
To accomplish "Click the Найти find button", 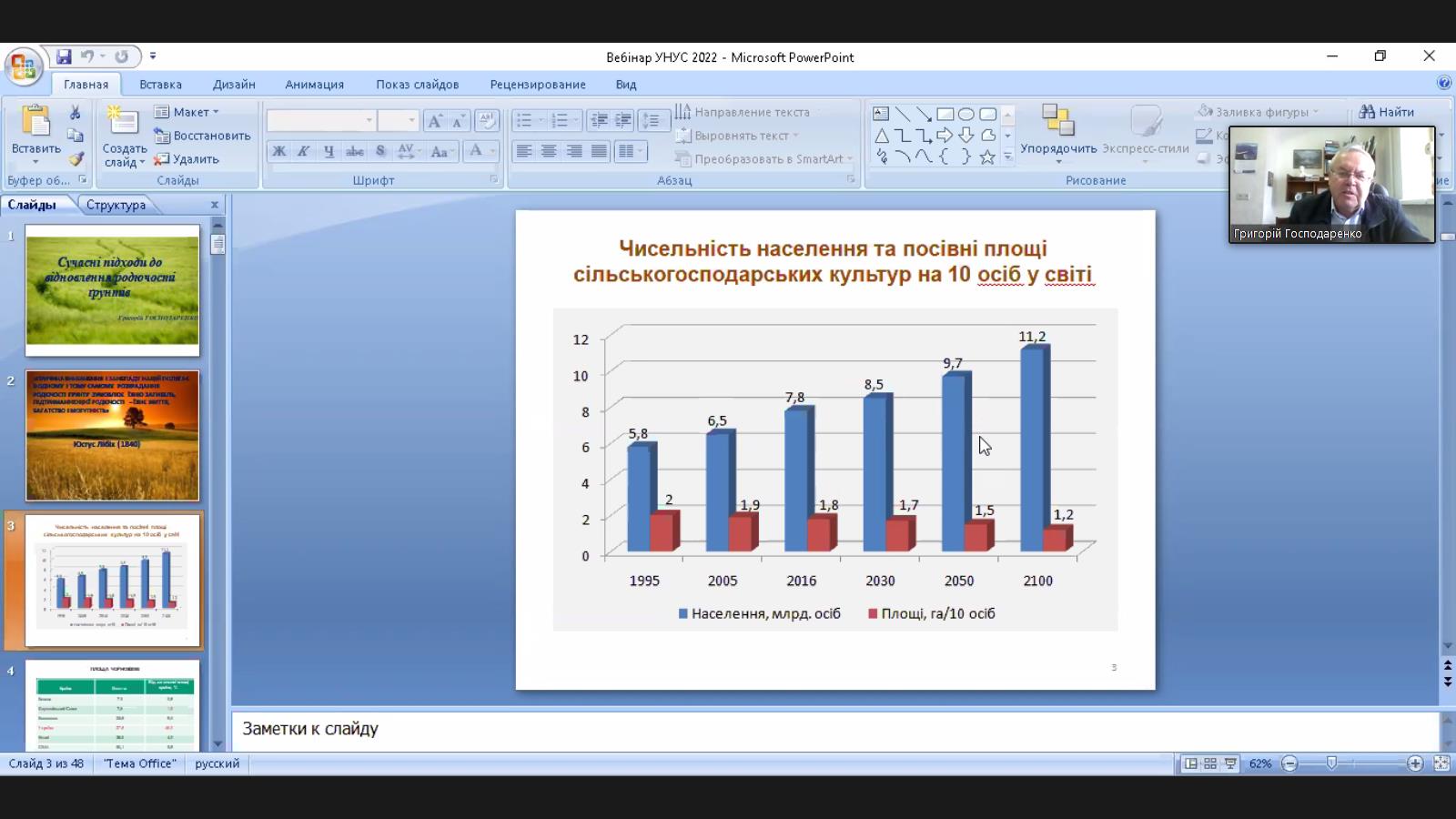I will pos(1386,112).
